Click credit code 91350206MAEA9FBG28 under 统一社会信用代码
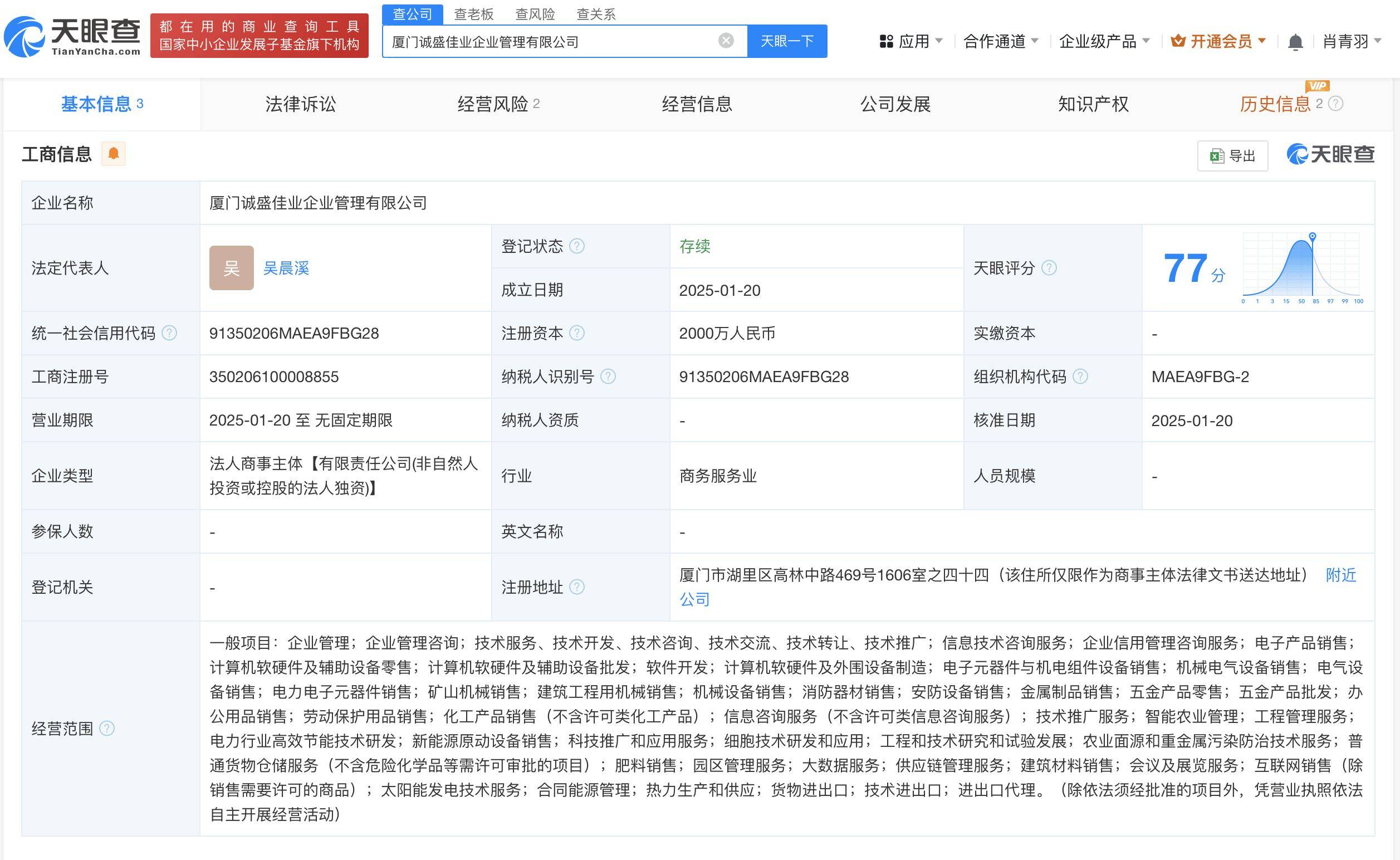 294,333
